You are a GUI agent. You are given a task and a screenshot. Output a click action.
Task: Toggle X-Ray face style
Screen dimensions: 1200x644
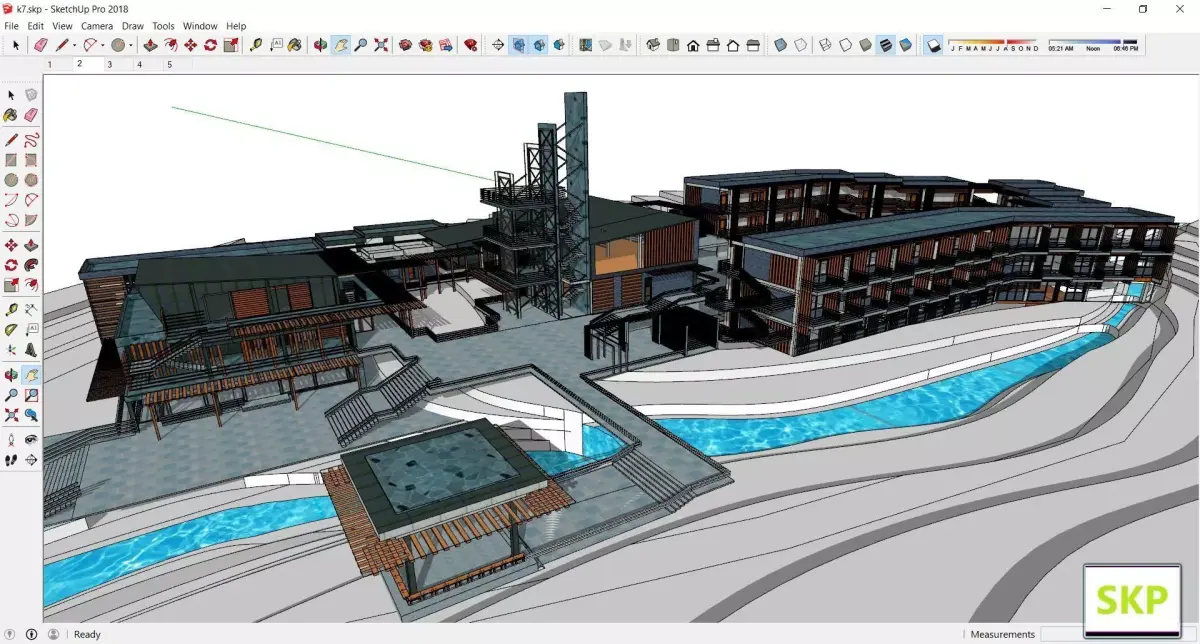point(780,45)
